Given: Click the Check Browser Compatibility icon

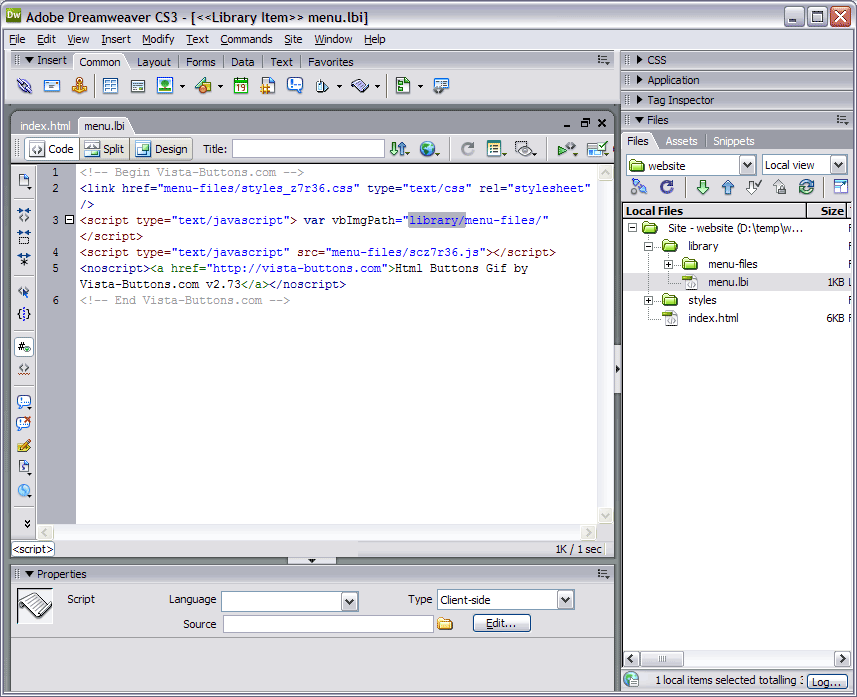Looking at the screenshot, I should [x=597, y=149].
